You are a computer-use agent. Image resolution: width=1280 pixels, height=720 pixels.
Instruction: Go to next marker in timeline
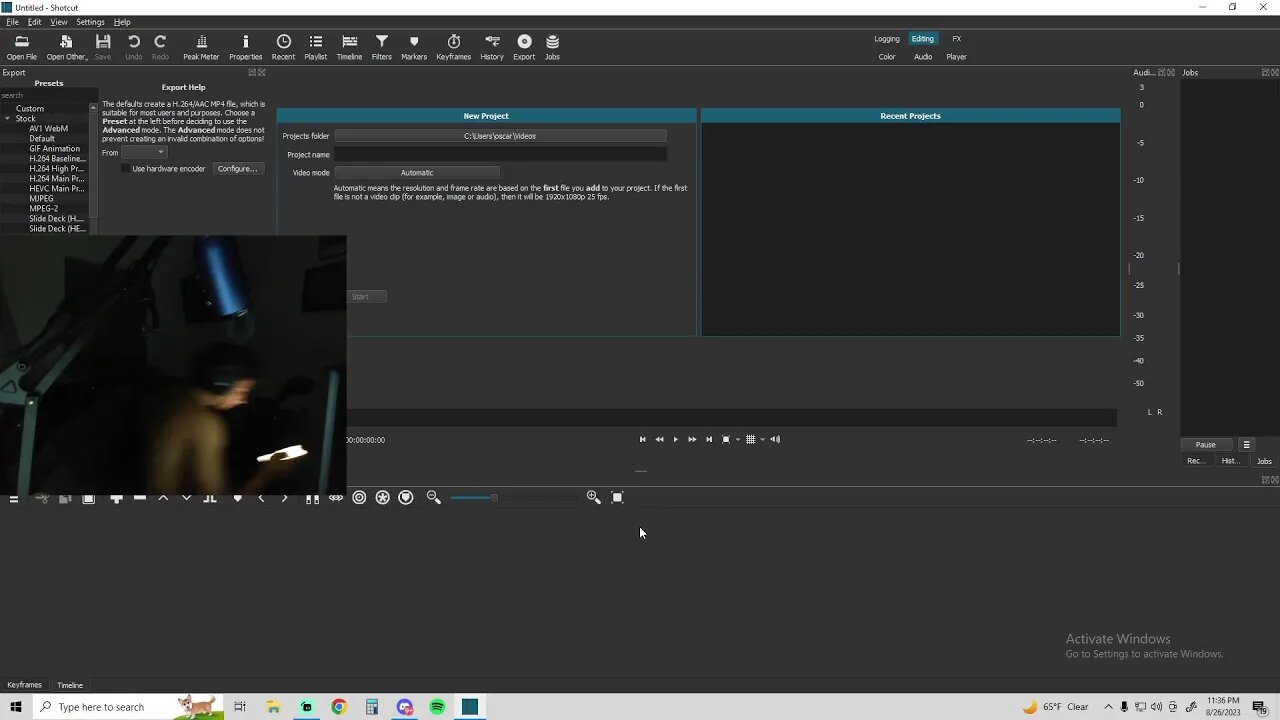tap(285, 498)
